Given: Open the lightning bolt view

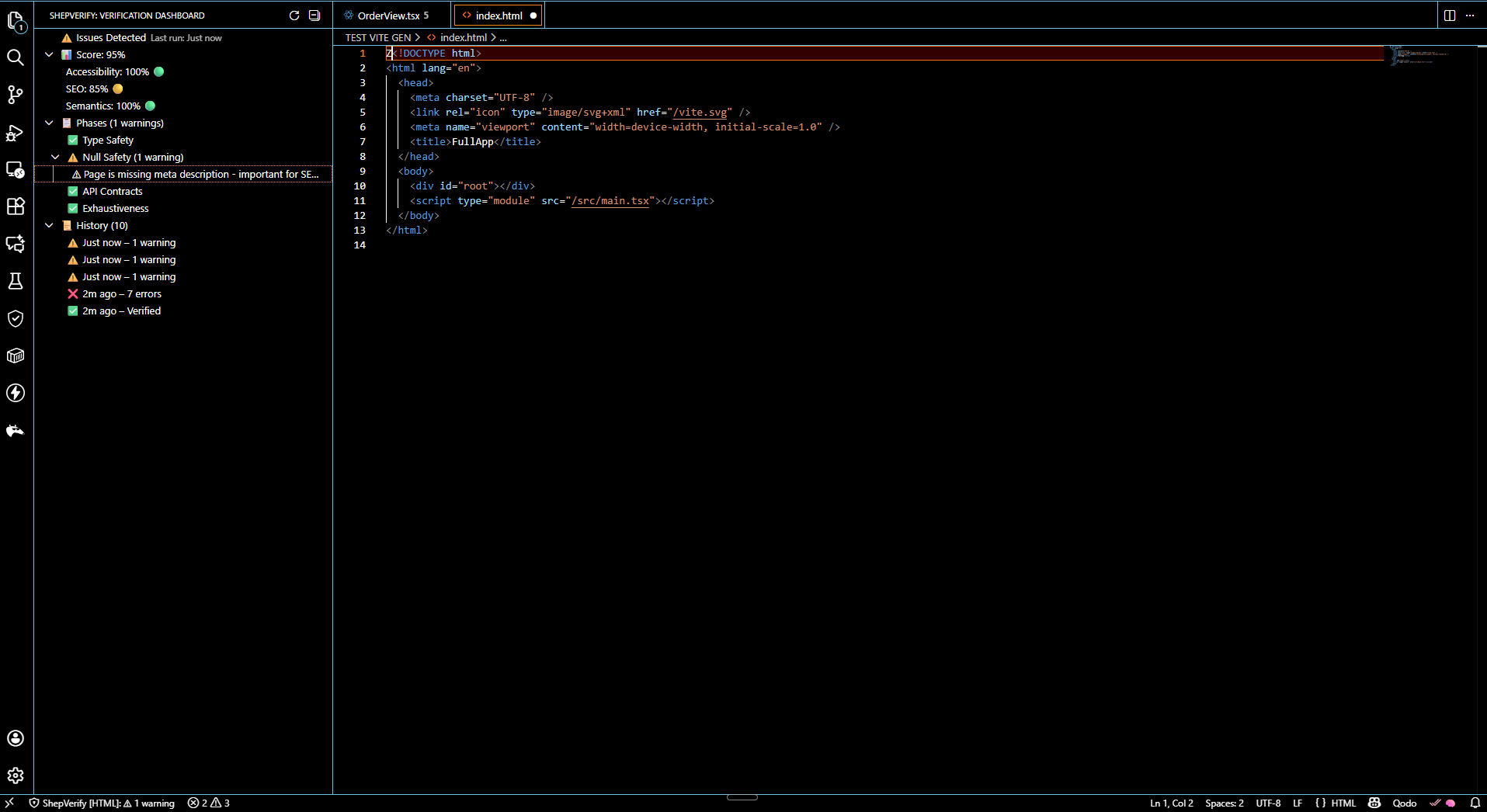Looking at the screenshot, I should pyautogui.click(x=16, y=393).
